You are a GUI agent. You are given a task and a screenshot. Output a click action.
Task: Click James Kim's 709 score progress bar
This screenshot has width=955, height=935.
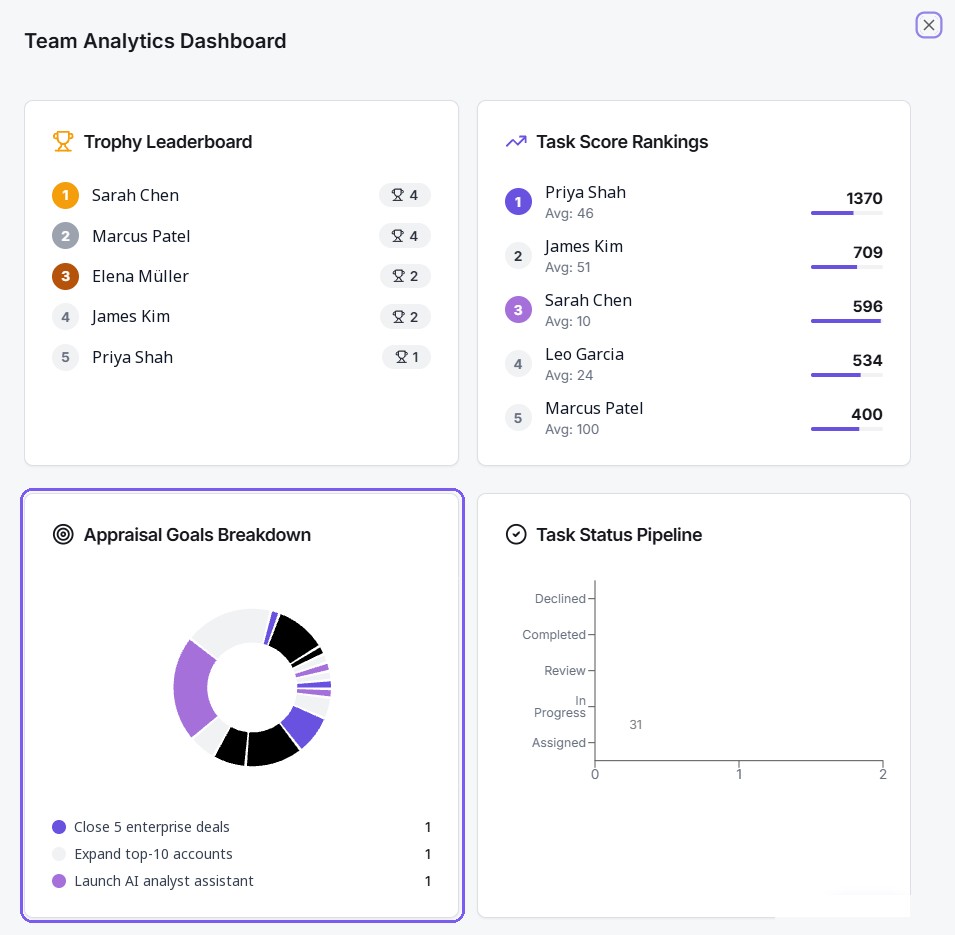[x=847, y=267]
